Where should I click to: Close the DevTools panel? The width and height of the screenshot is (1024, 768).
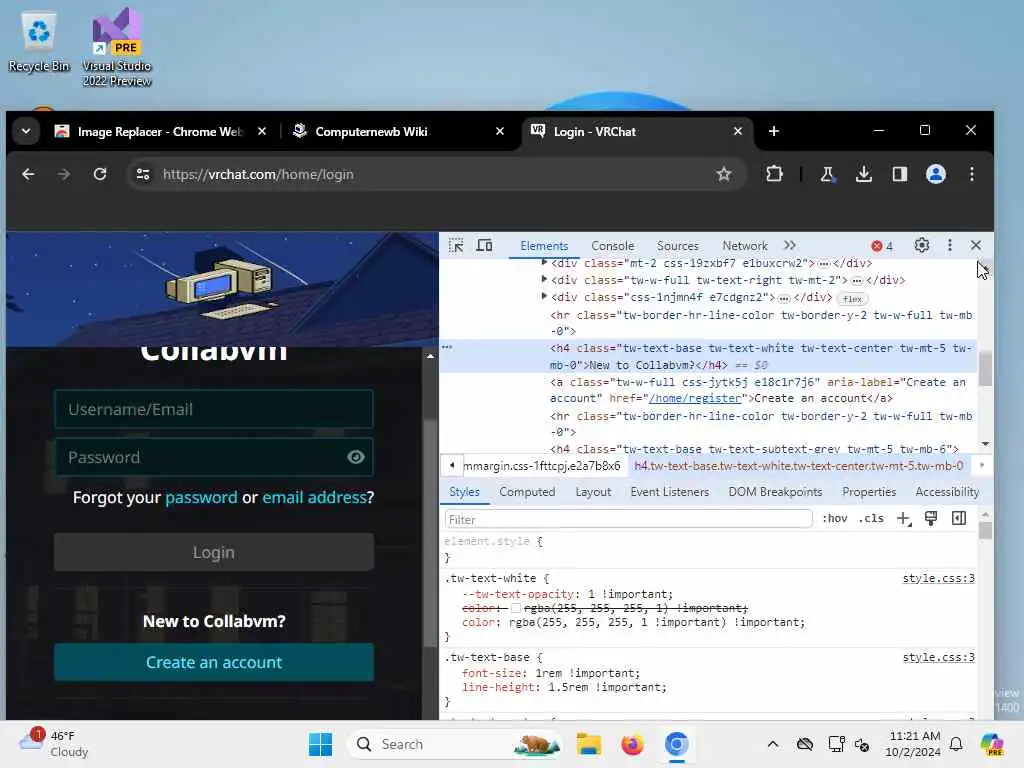(x=976, y=246)
